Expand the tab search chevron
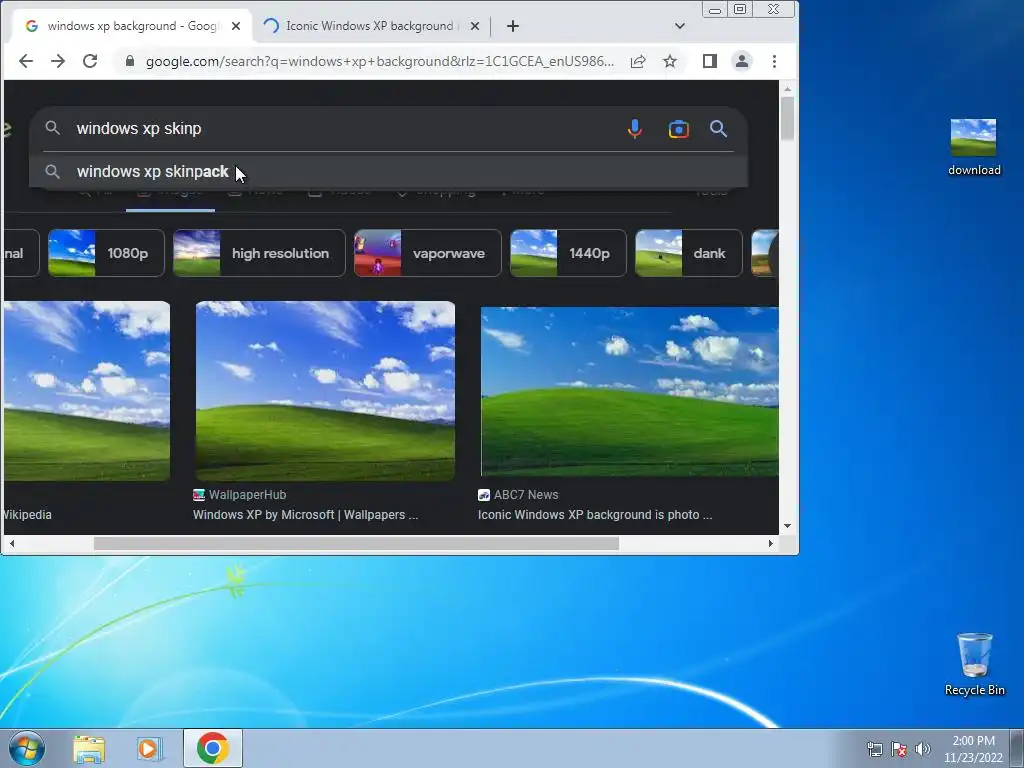 point(680,26)
